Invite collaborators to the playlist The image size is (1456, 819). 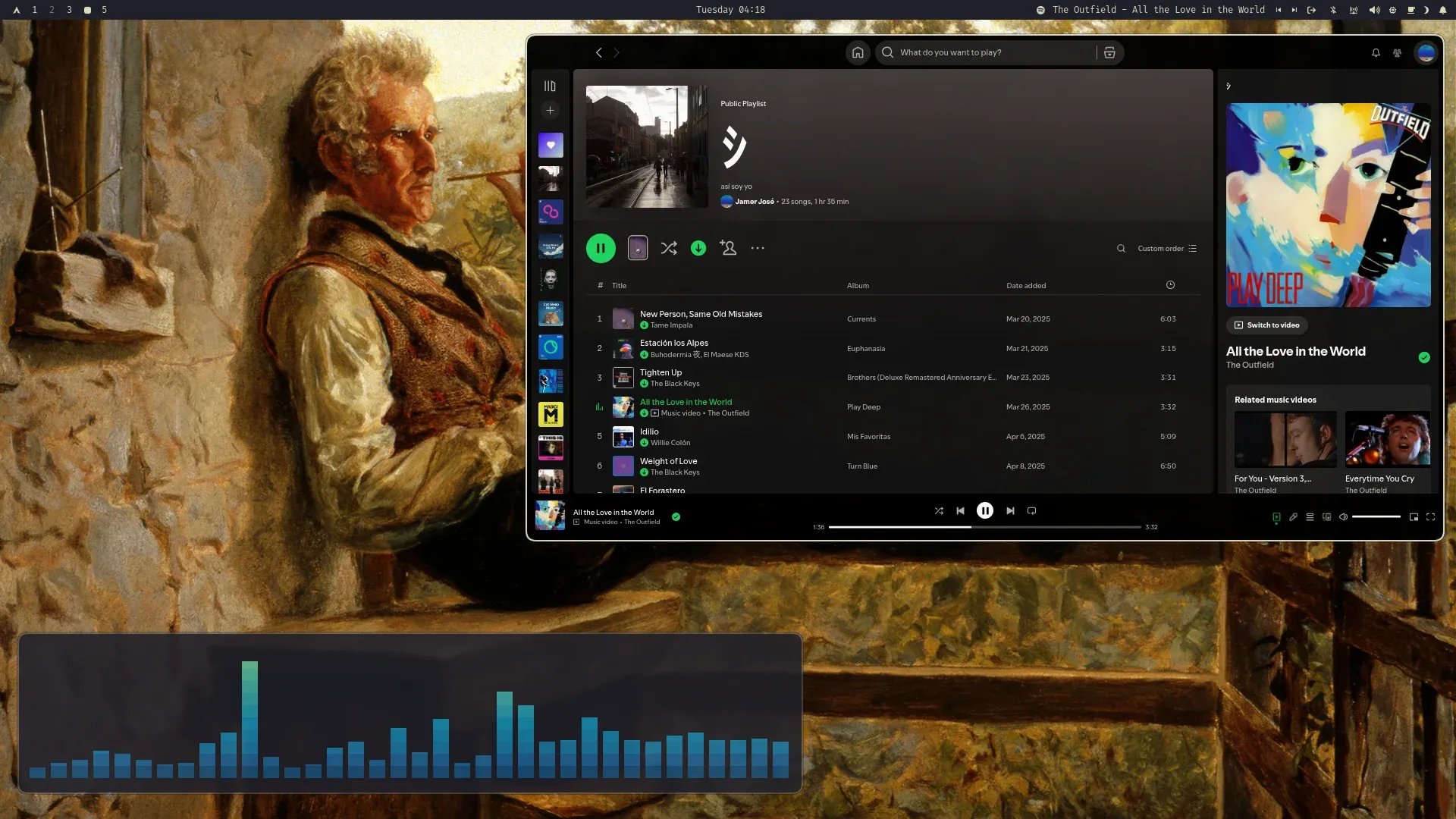[728, 248]
